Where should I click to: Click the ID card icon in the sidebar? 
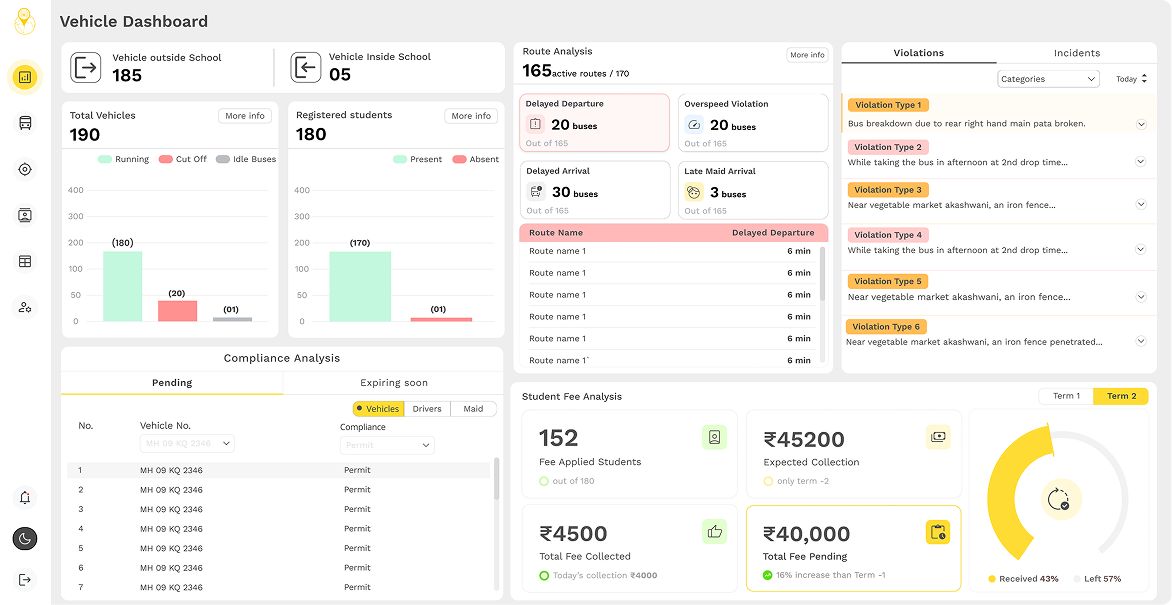pyautogui.click(x=25, y=215)
